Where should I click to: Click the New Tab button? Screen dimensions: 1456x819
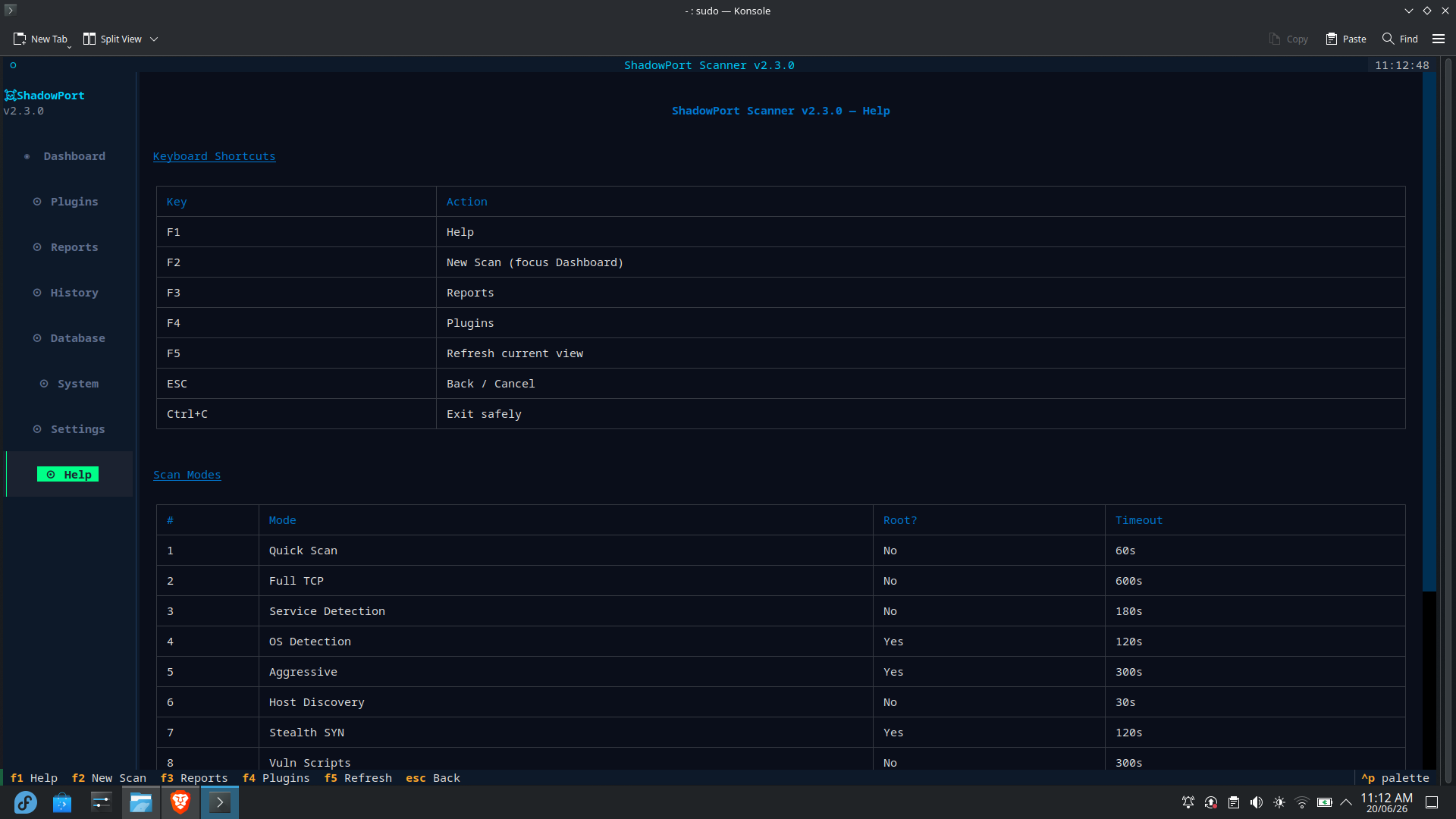coord(41,39)
